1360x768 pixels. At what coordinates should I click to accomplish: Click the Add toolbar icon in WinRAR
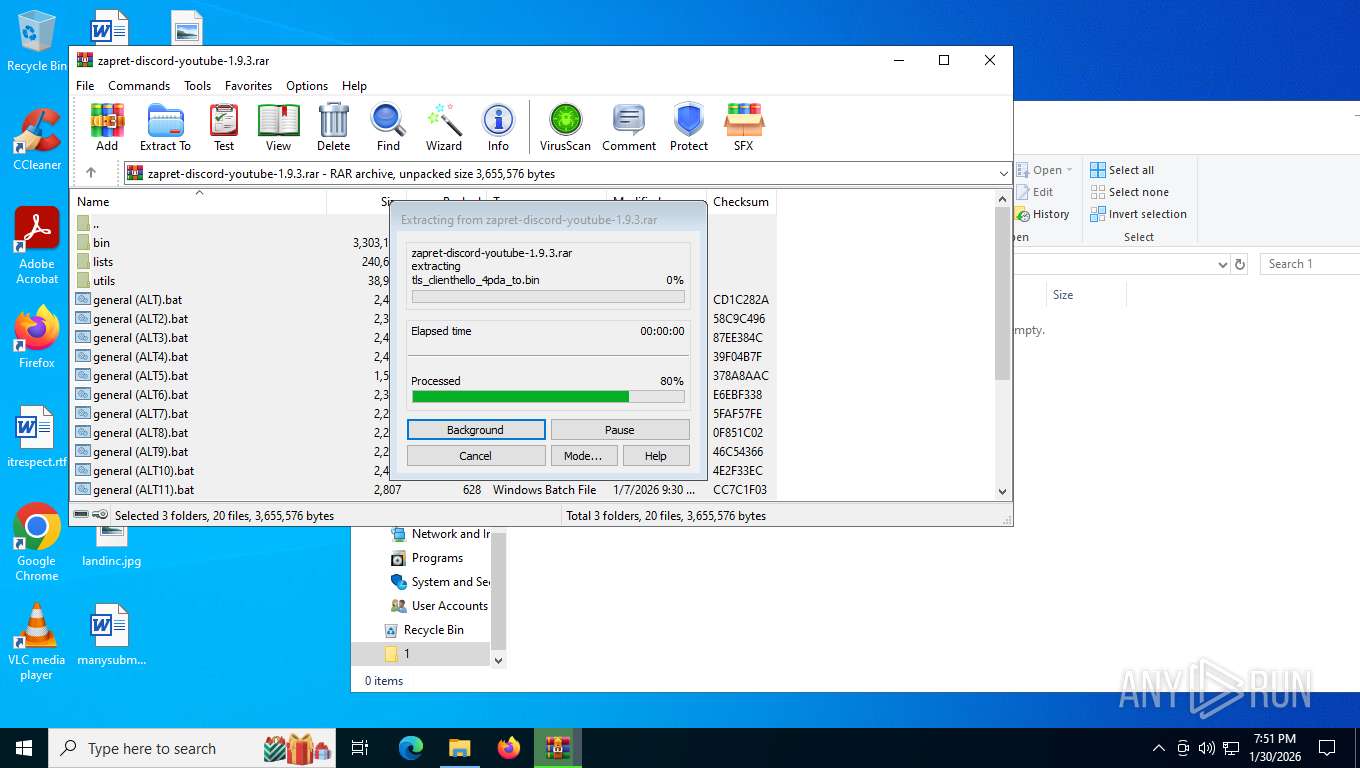(x=107, y=127)
